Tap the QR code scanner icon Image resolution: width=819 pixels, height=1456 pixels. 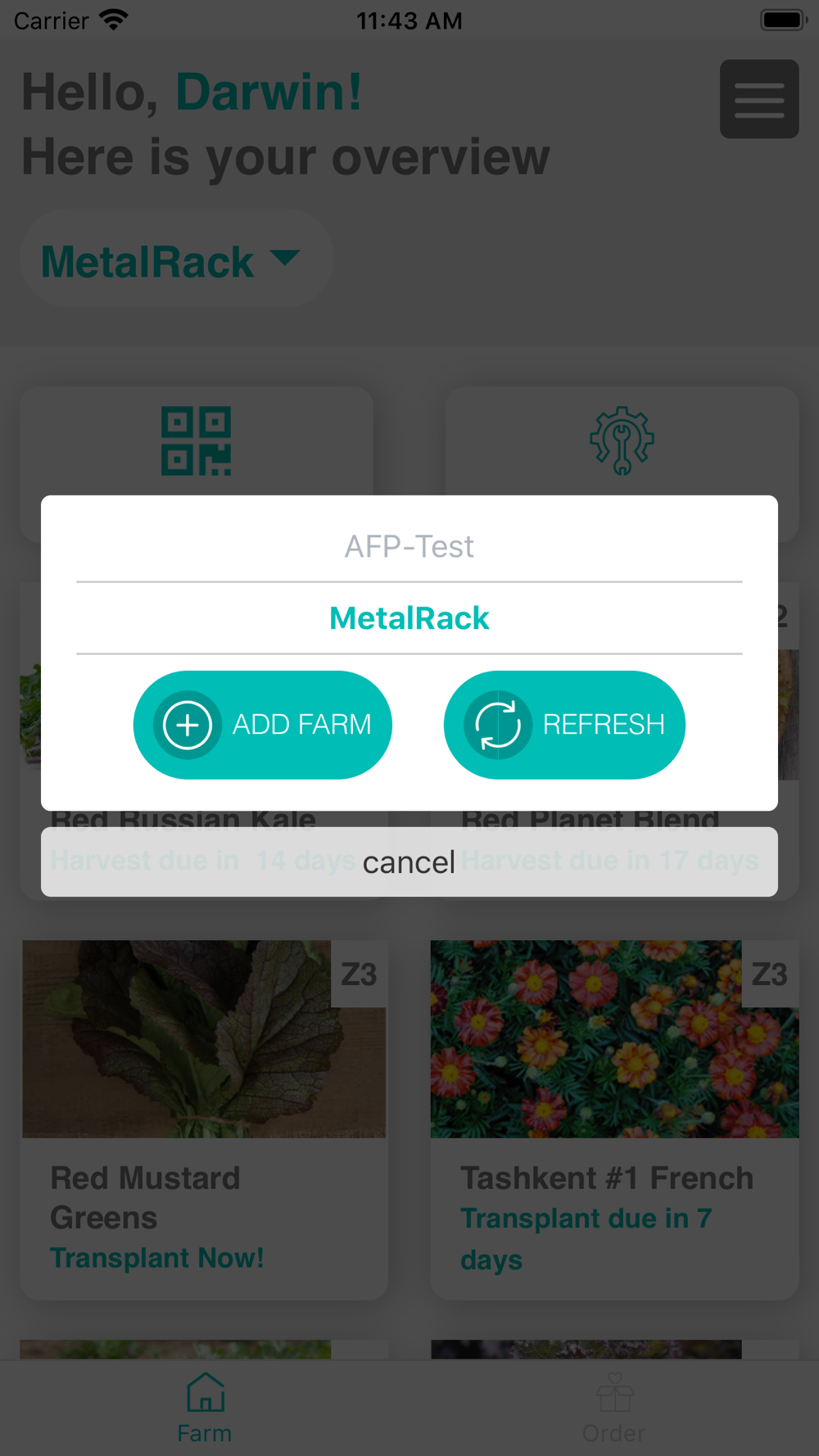pyautogui.click(x=197, y=441)
